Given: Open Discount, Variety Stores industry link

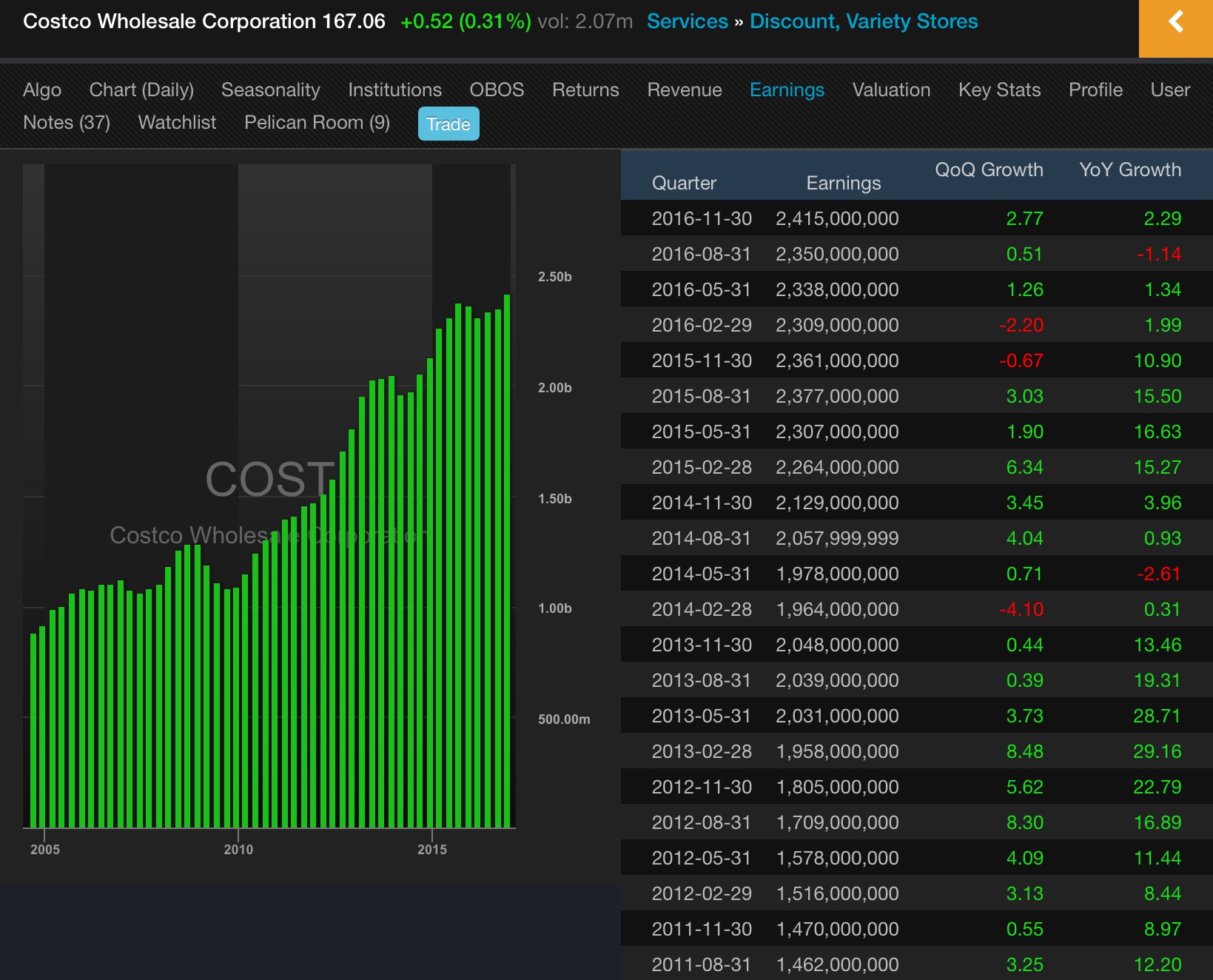Looking at the screenshot, I should 864,21.
